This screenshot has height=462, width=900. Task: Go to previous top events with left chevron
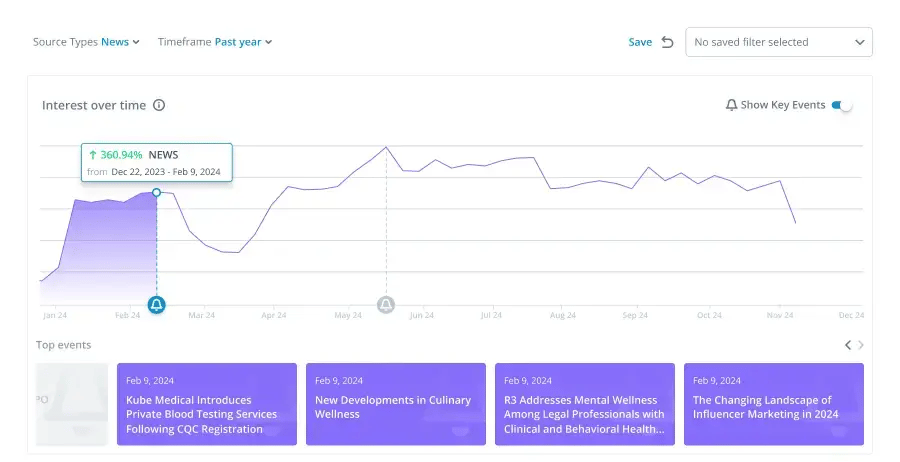coord(848,345)
